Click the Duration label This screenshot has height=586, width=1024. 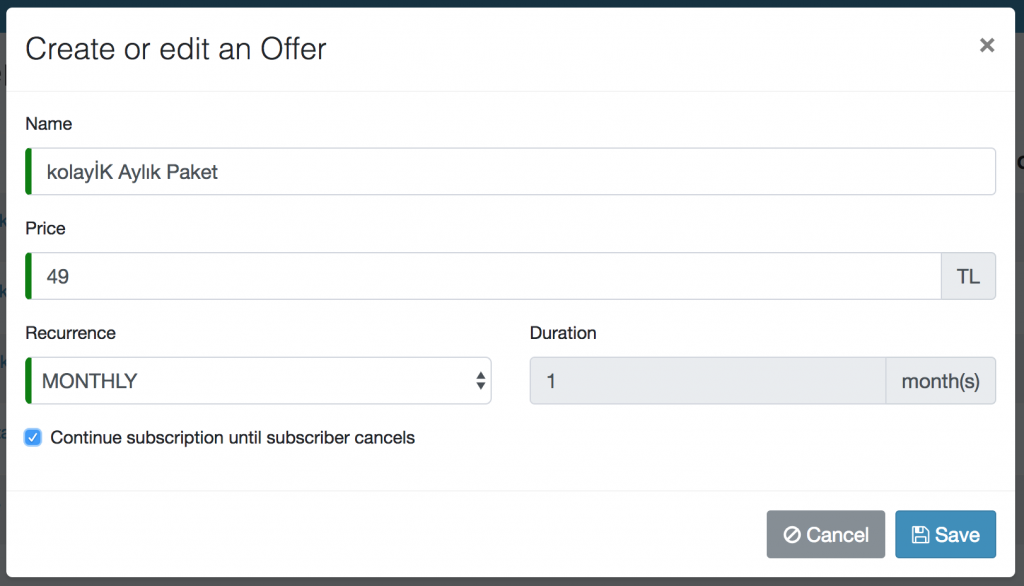click(563, 333)
